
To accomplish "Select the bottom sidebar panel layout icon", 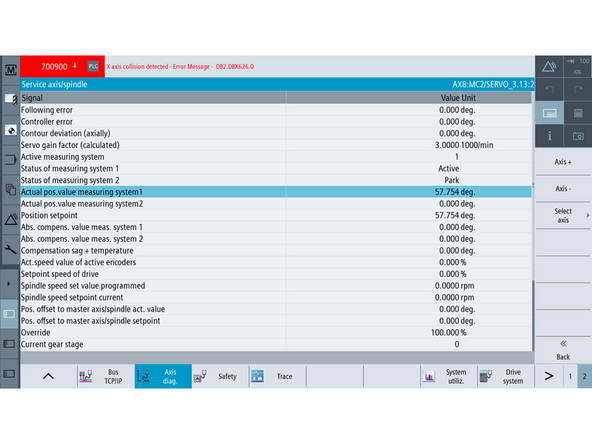I will [x=9, y=374].
